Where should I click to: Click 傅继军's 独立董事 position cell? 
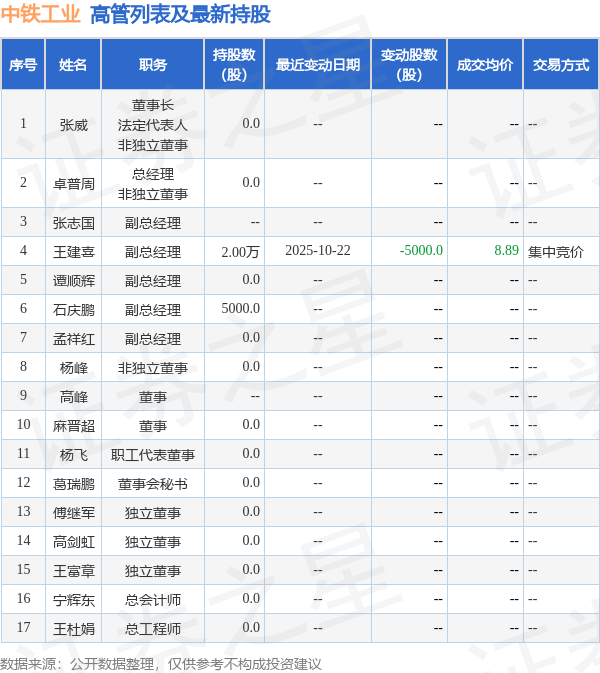153,512
